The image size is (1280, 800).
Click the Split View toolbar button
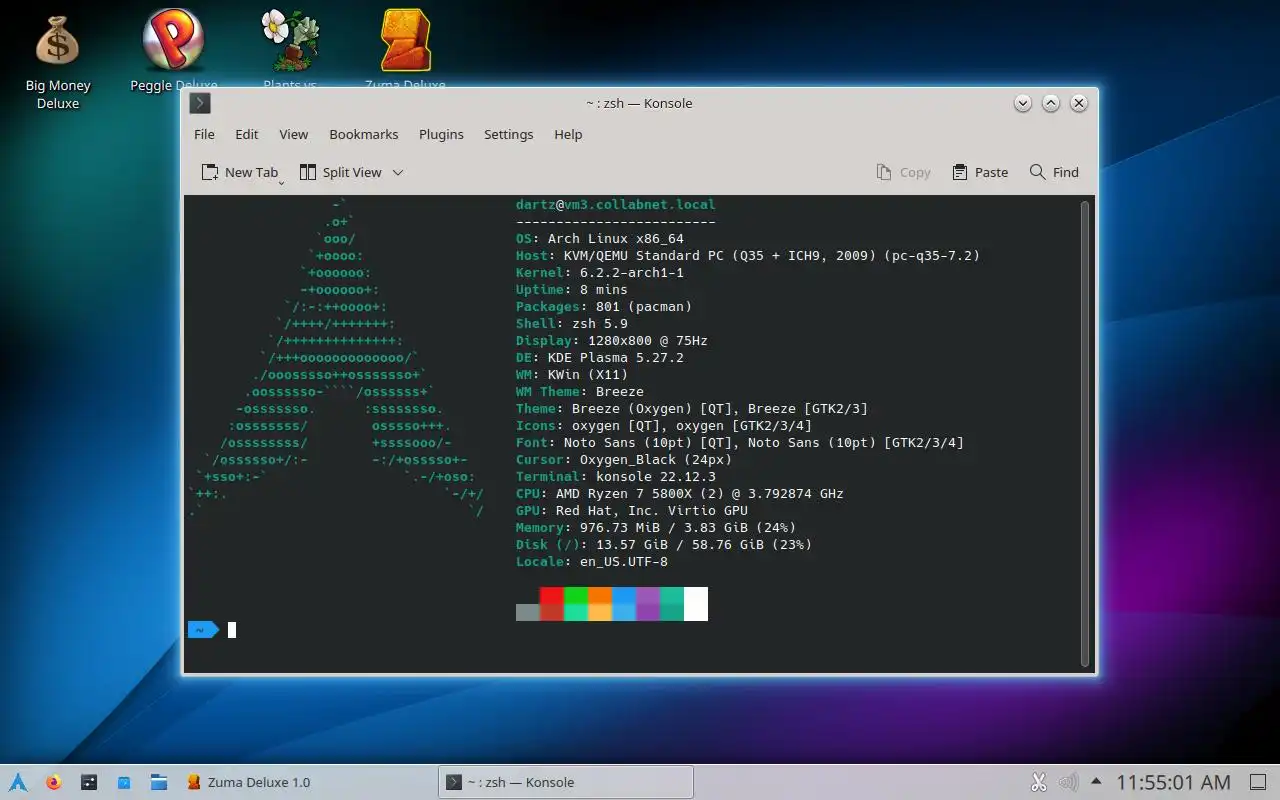point(341,172)
